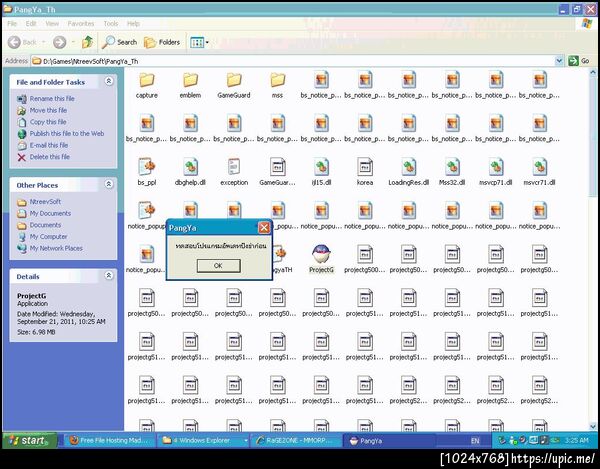This screenshot has height=469, width=600.
Task: Open the File menu
Action: 12,24
